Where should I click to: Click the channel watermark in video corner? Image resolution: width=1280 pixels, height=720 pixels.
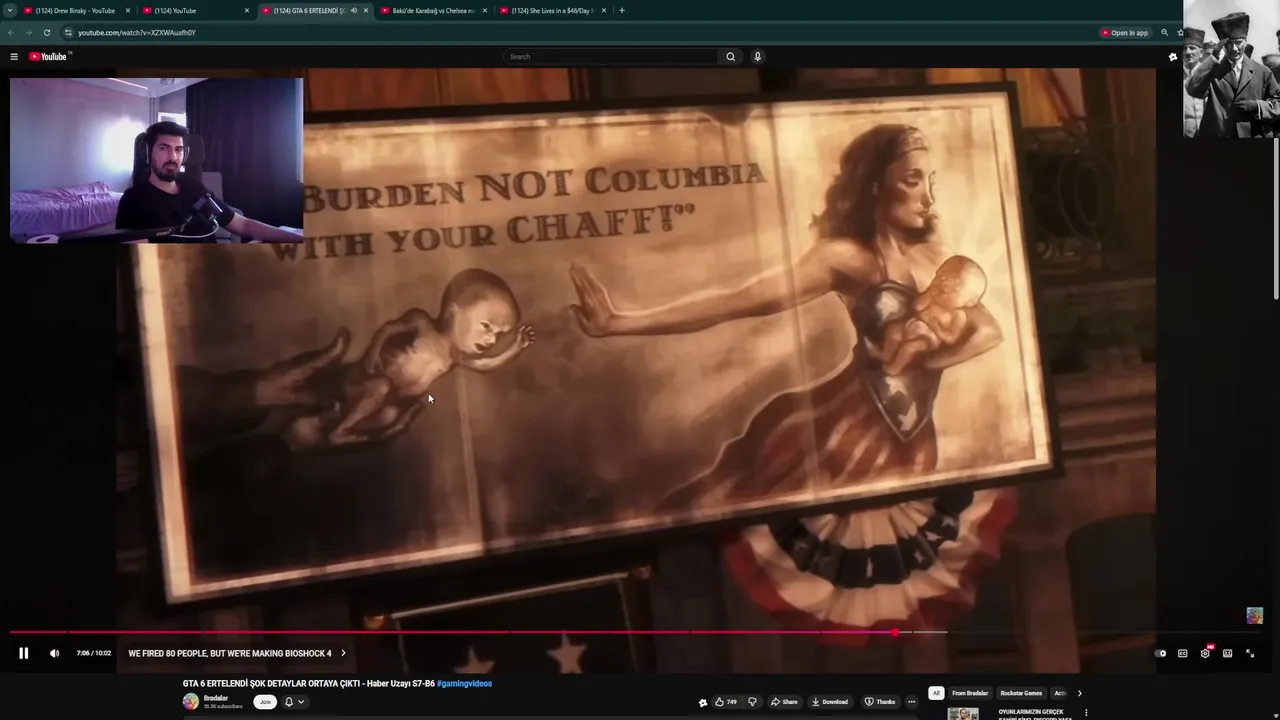pos(1254,616)
